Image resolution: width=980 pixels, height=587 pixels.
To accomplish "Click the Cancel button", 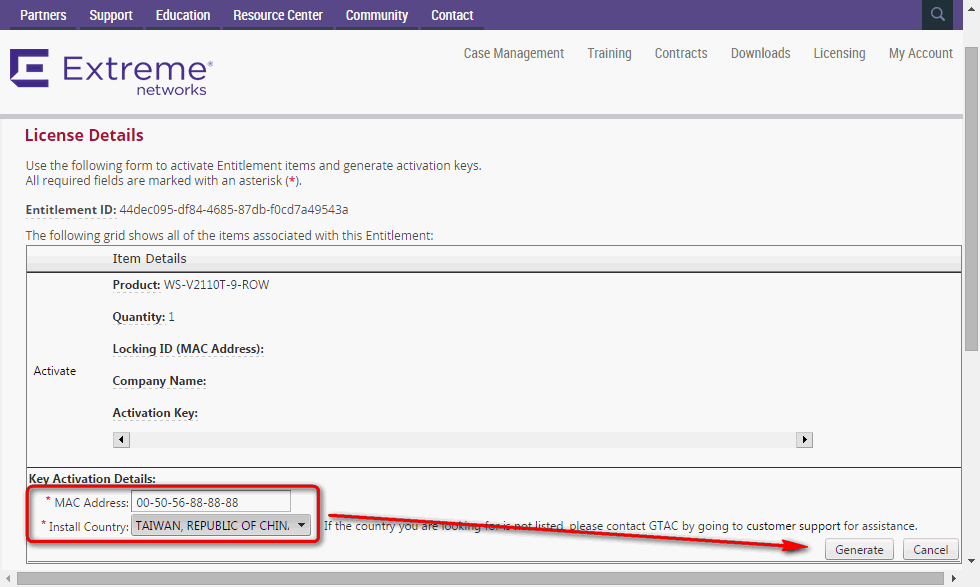I will pyautogui.click(x=931, y=549).
